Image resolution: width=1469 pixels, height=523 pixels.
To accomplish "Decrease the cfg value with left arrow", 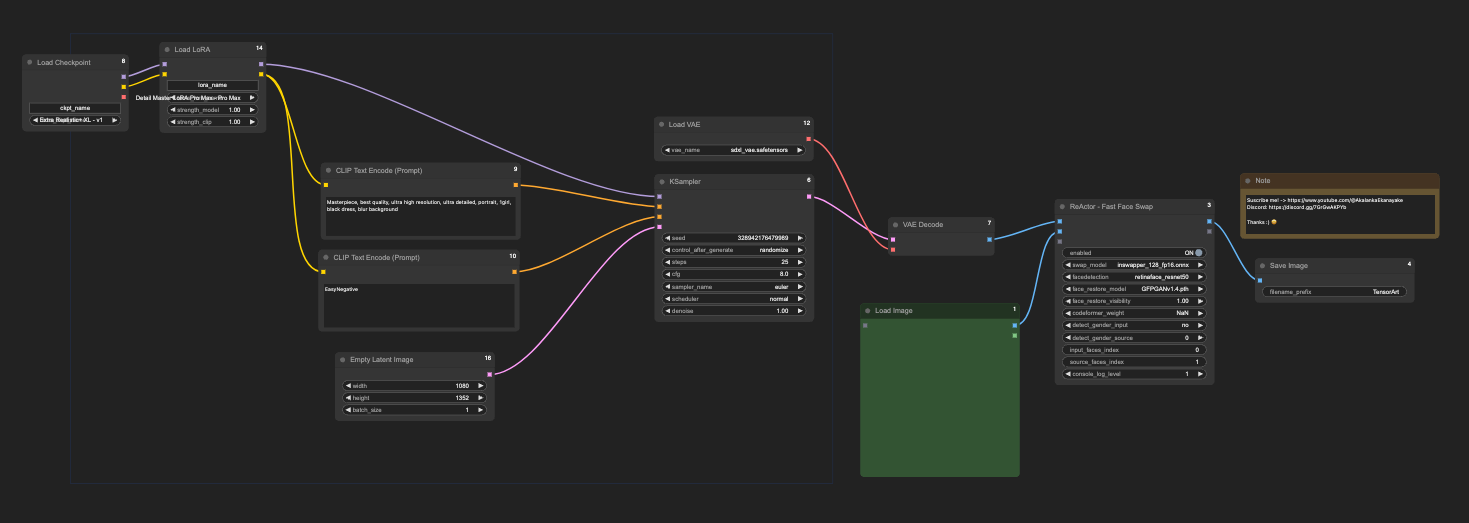I will (x=667, y=274).
